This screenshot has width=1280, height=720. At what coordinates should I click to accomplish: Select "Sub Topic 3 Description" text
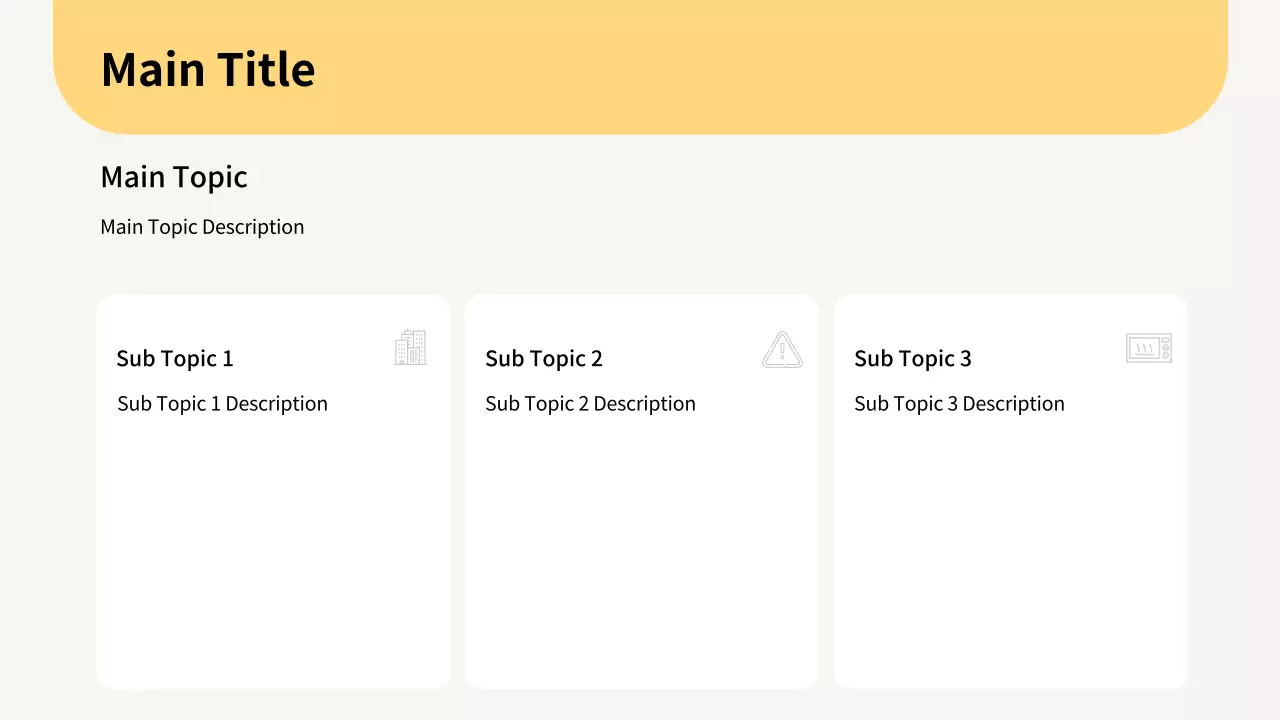pyautogui.click(x=959, y=404)
